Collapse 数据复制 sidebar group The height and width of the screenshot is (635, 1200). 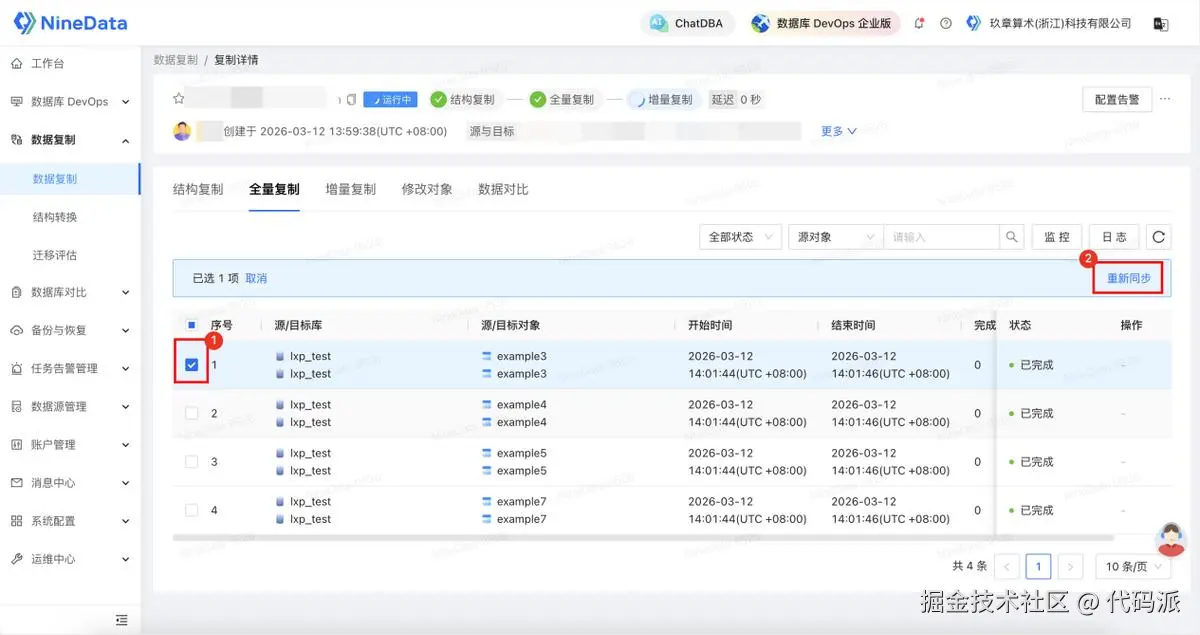[70, 140]
